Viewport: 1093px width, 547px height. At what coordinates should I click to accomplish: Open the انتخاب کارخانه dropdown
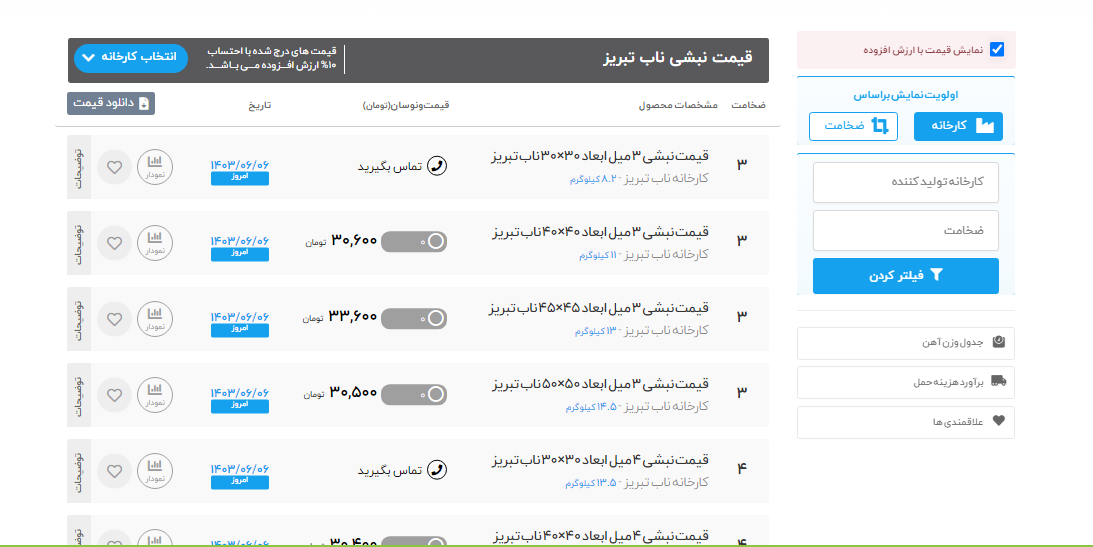pyautogui.click(x=131, y=57)
